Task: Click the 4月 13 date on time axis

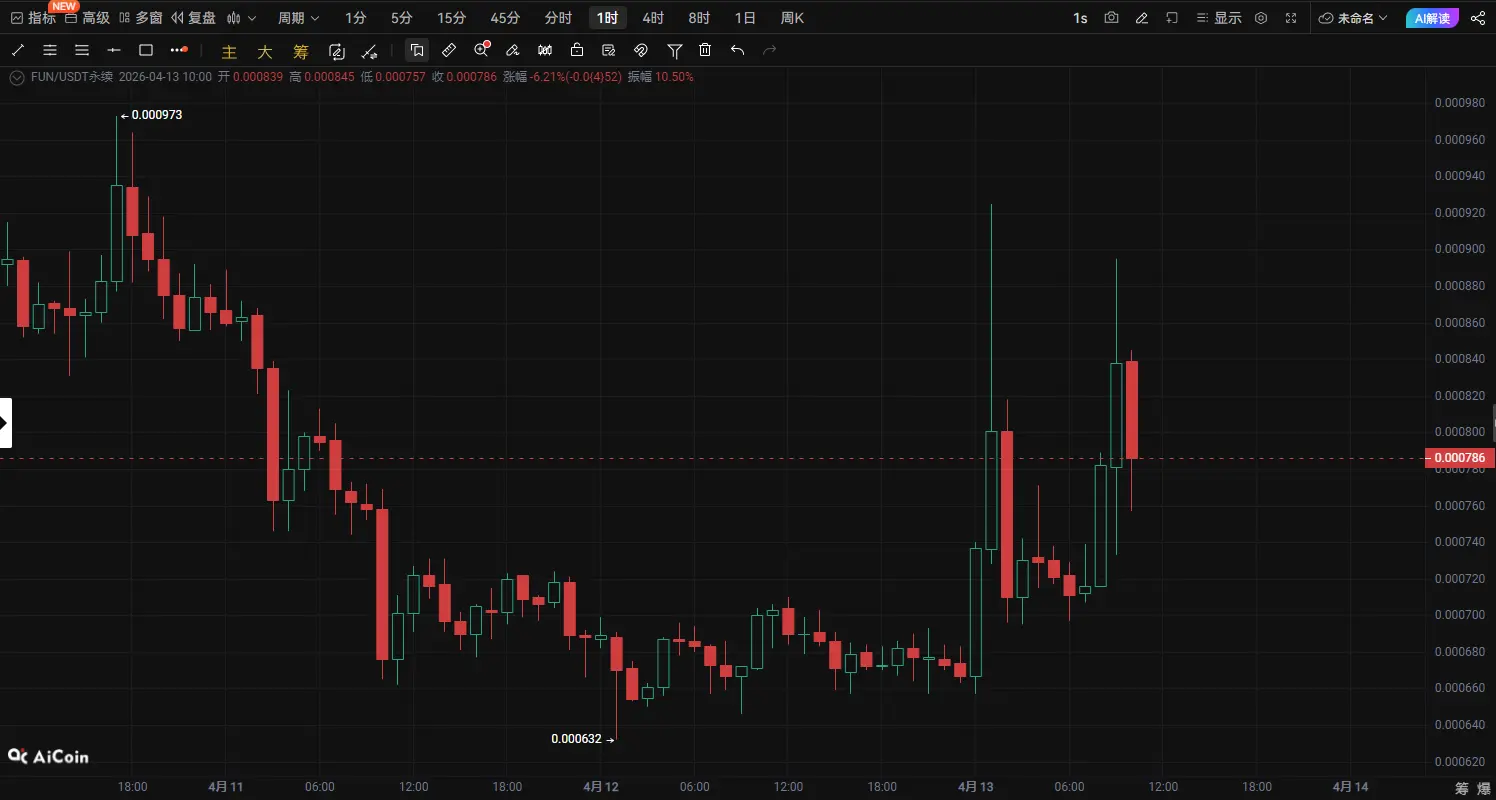Action: point(975,787)
